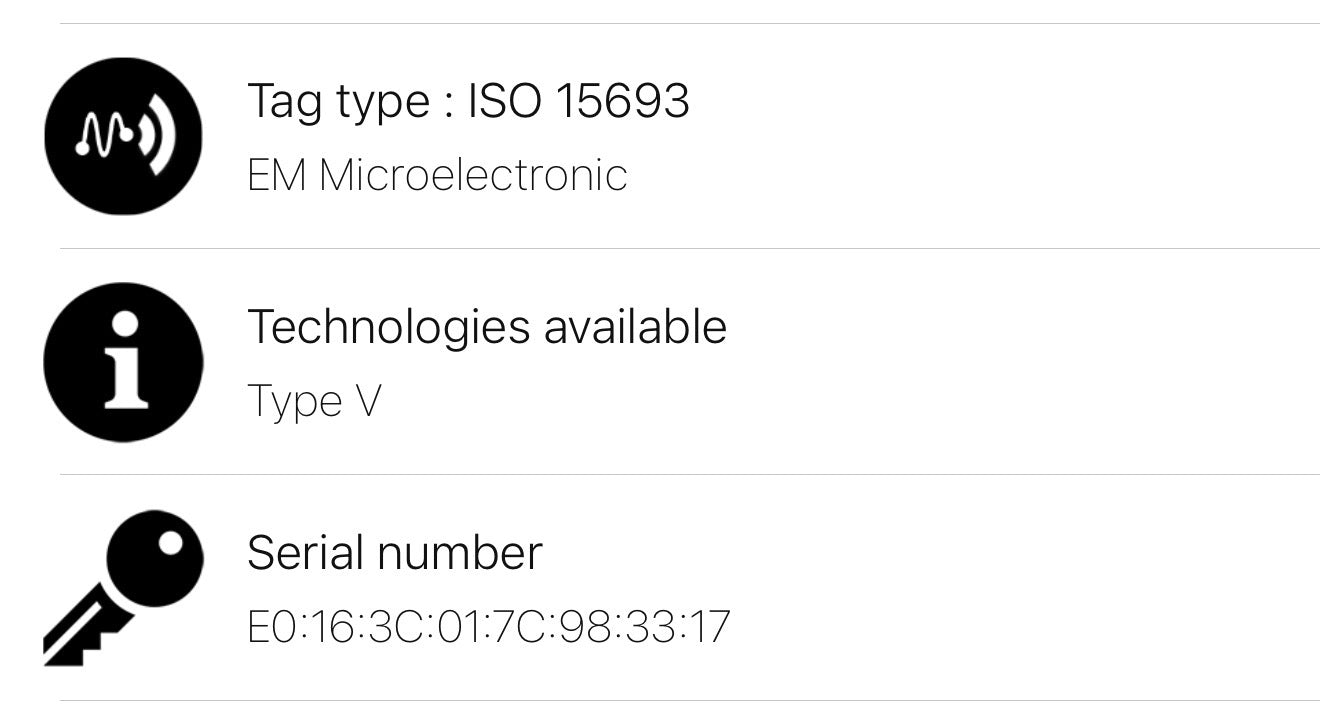Image resolution: width=1320 pixels, height=707 pixels.
Task: Select the 'Serial number' heading
Action: pos(394,552)
